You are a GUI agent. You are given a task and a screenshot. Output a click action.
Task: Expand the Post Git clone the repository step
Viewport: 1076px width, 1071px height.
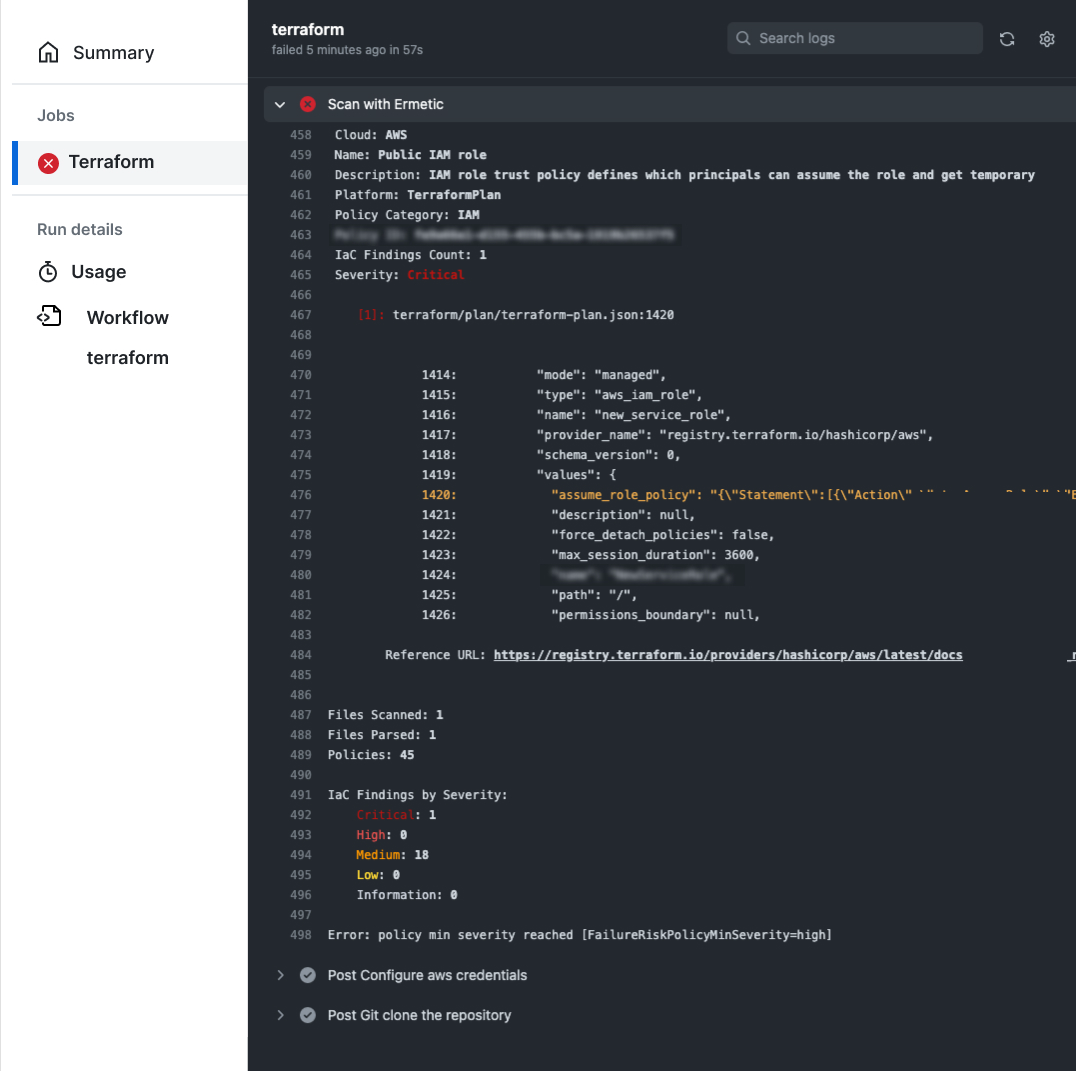280,1015
